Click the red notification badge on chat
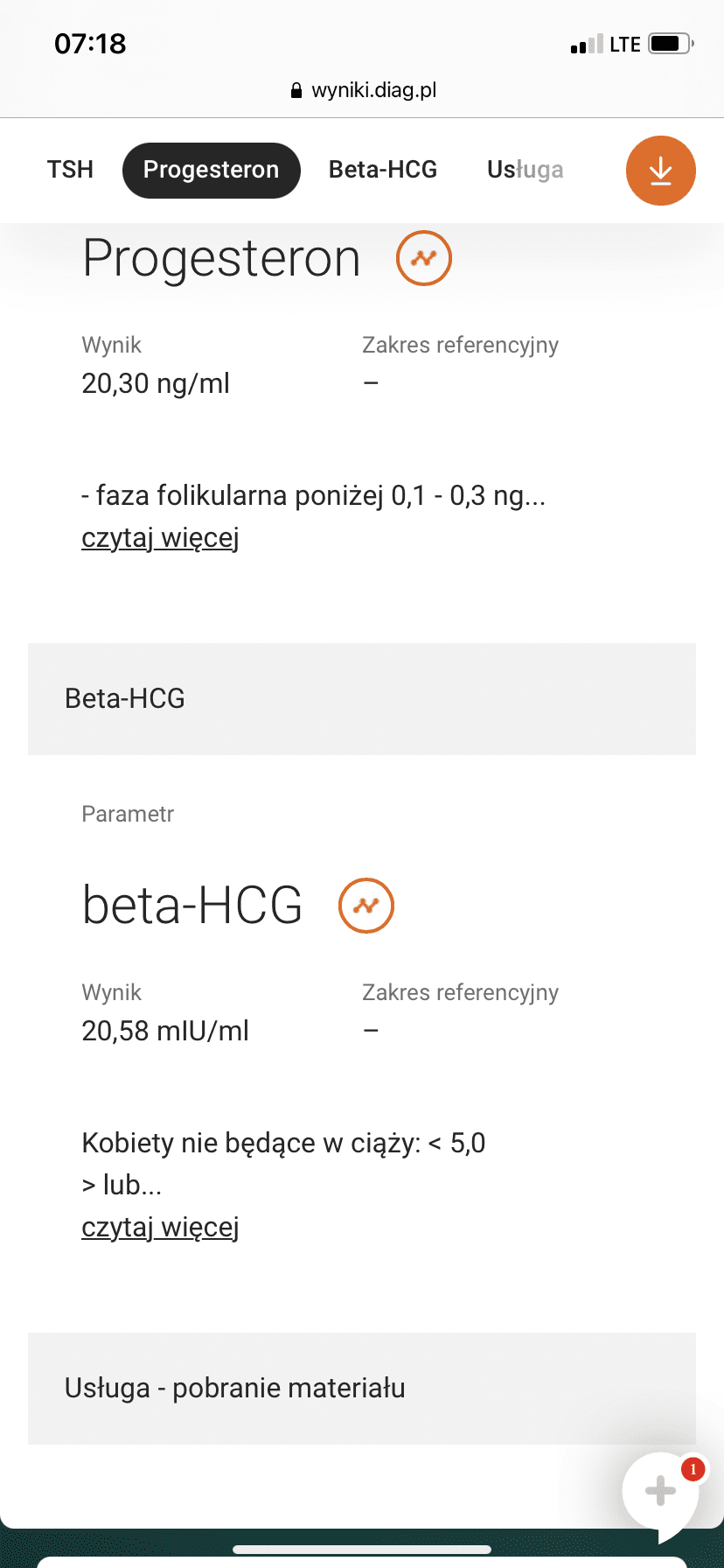 (693, 1469)
